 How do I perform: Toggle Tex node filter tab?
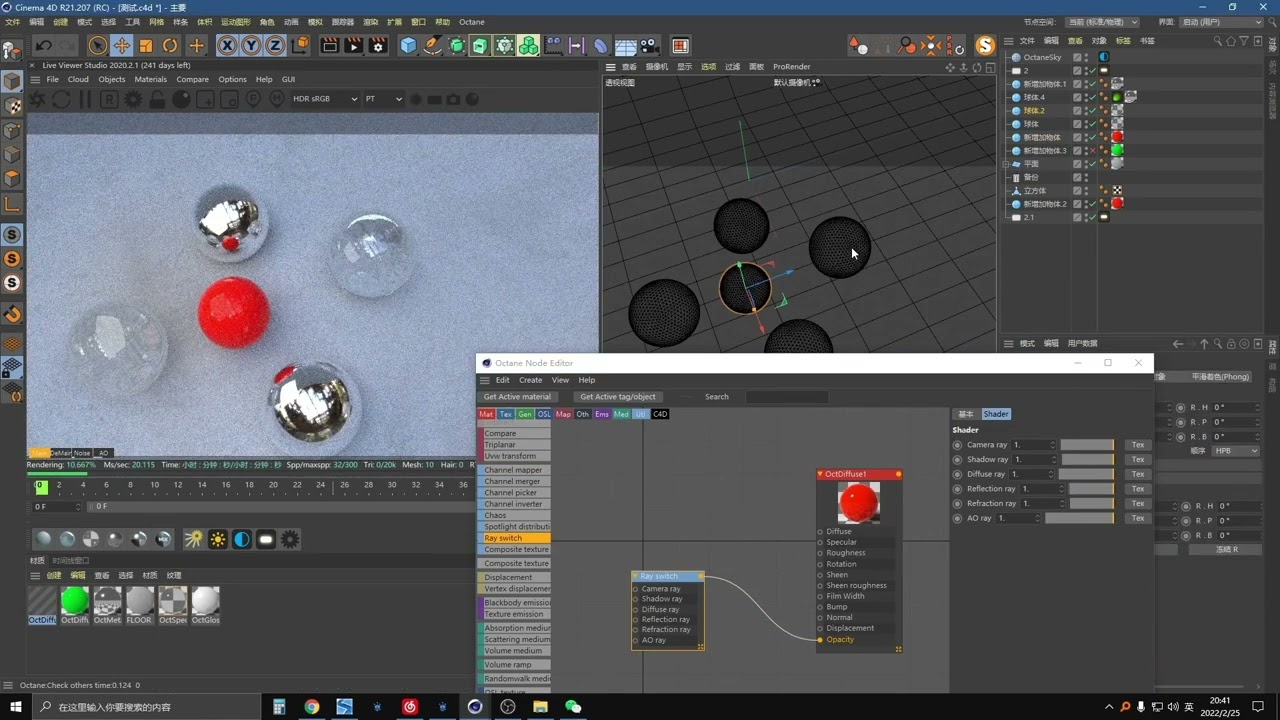pos(506,414)
